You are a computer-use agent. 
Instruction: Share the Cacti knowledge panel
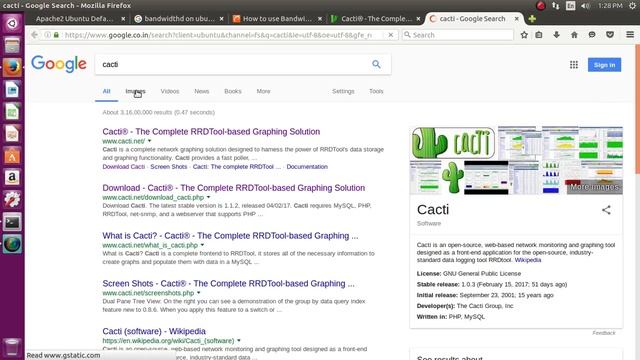point(606,210)
